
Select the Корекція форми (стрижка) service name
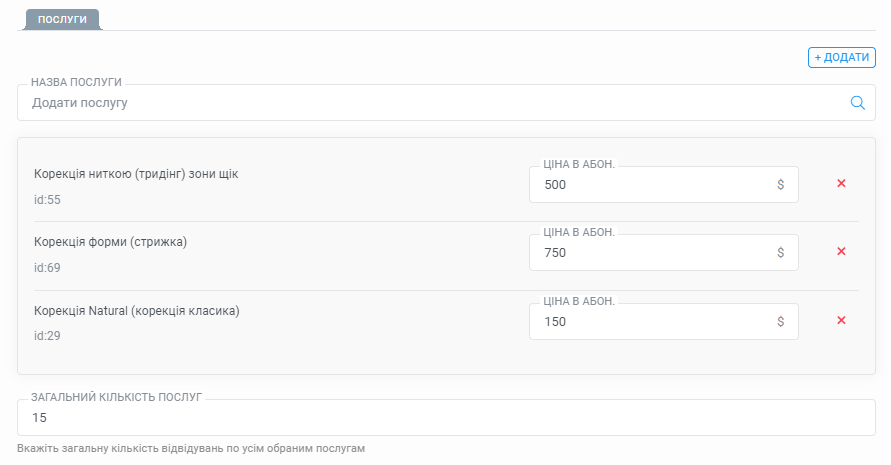click(x=110, y=242)
